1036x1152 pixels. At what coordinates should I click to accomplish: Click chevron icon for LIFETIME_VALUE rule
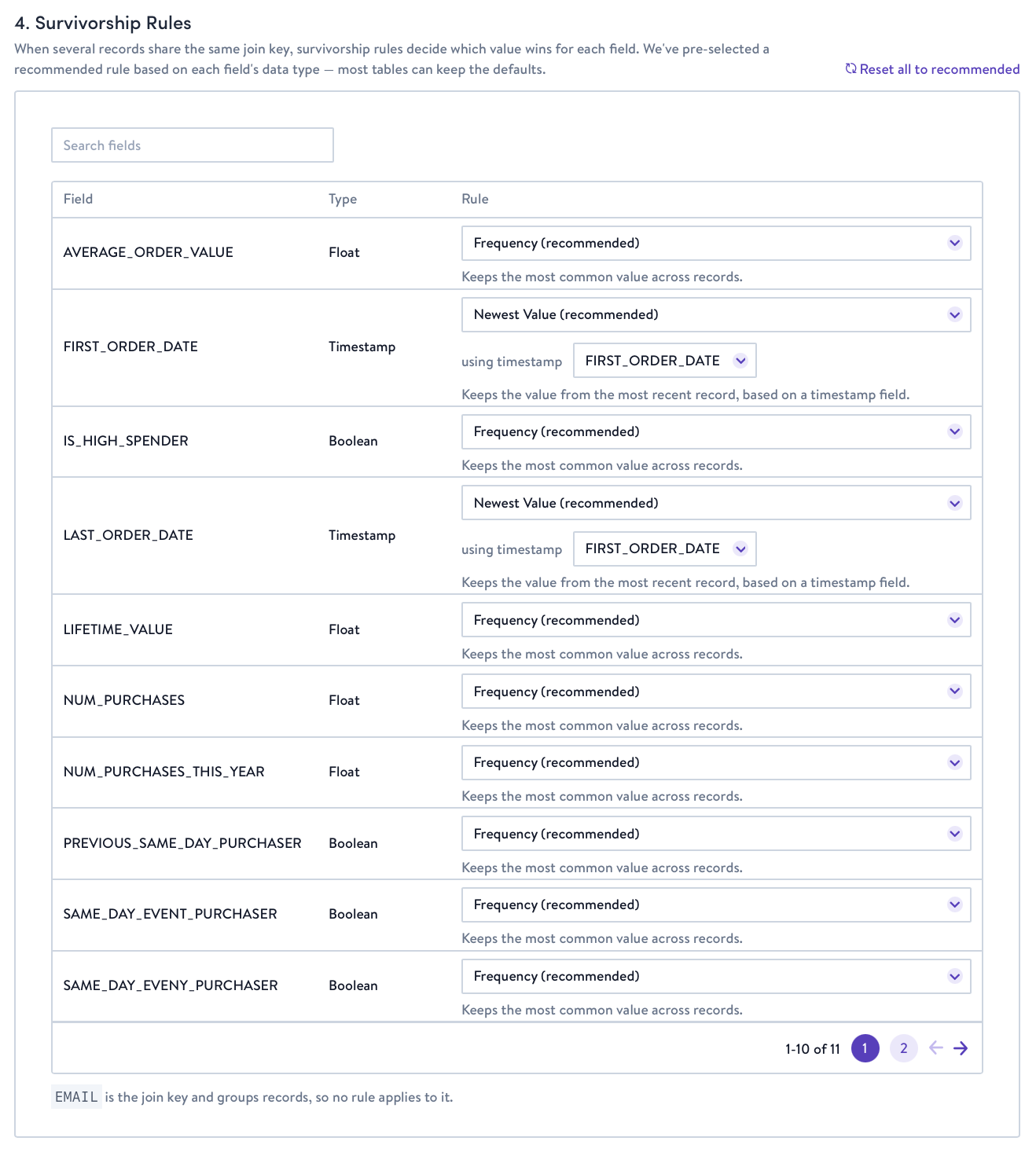(954, 620)
